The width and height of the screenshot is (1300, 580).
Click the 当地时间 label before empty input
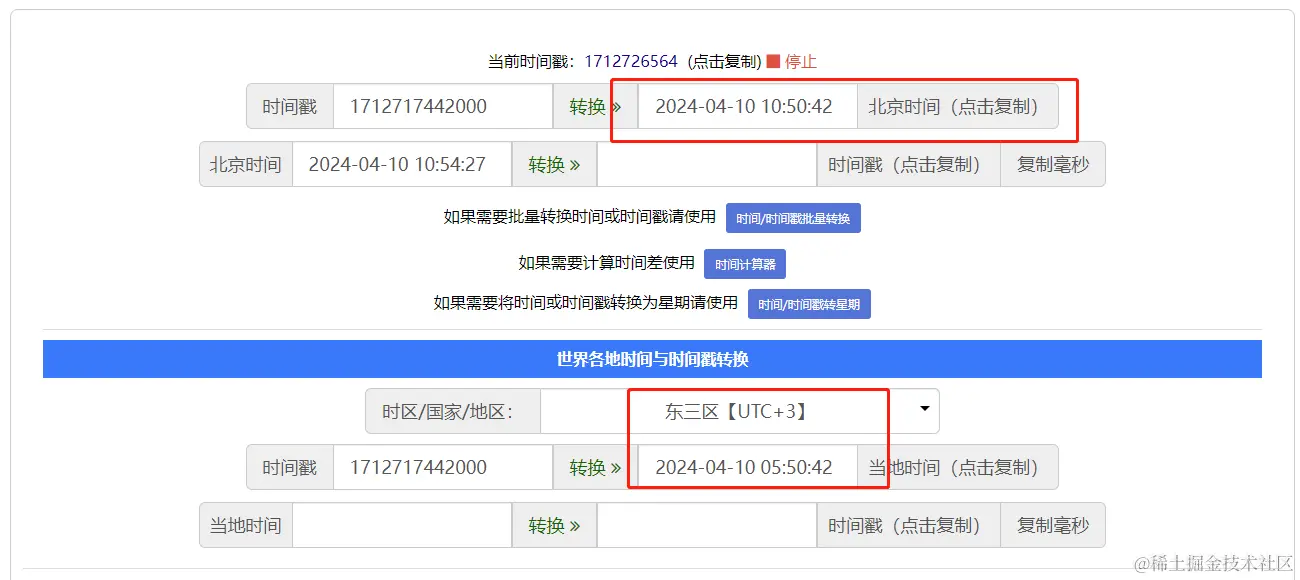pyautogui.click(x=246, y=525)
